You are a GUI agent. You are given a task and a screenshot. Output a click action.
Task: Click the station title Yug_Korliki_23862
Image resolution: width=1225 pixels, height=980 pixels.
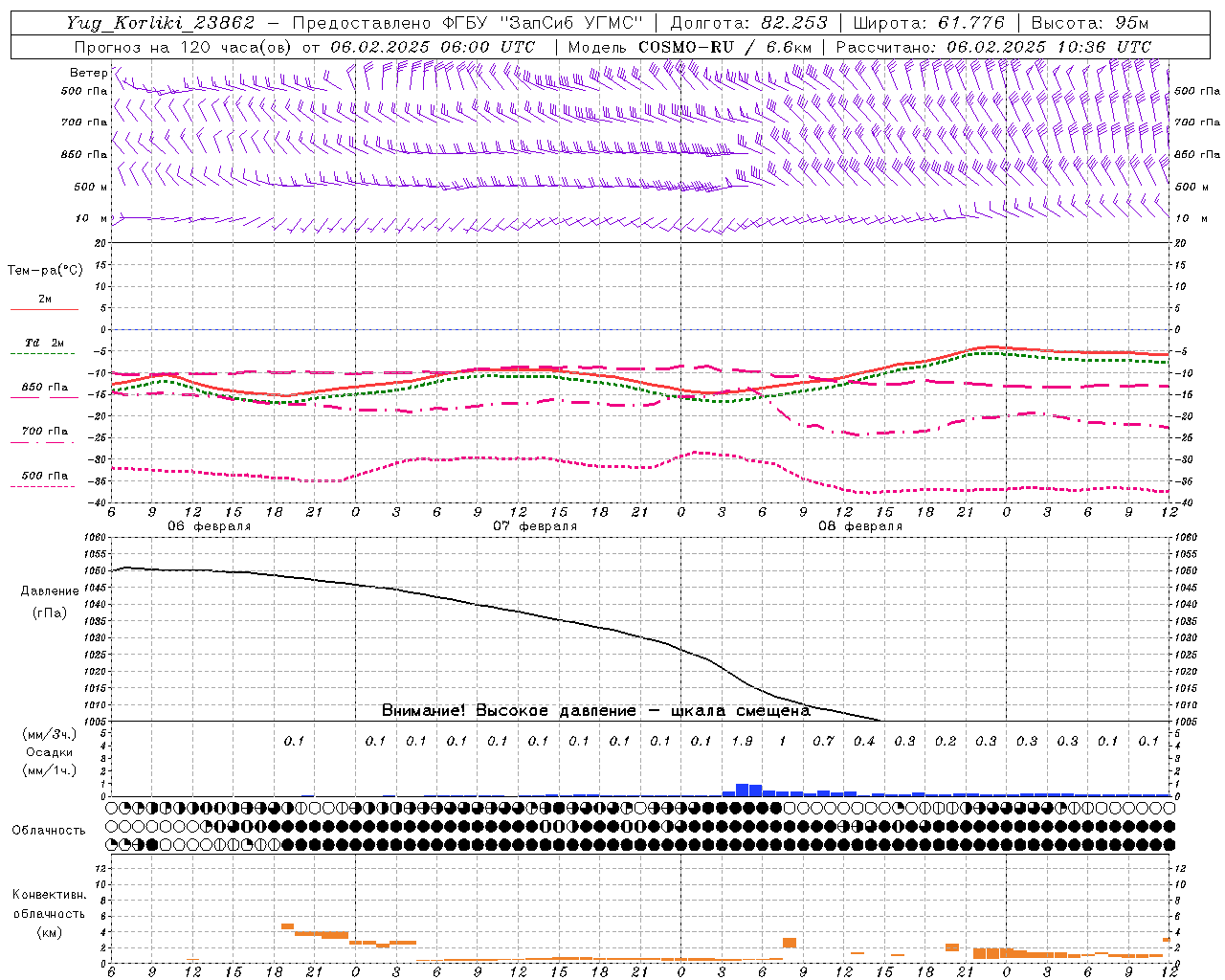click(x=161, y=23)
